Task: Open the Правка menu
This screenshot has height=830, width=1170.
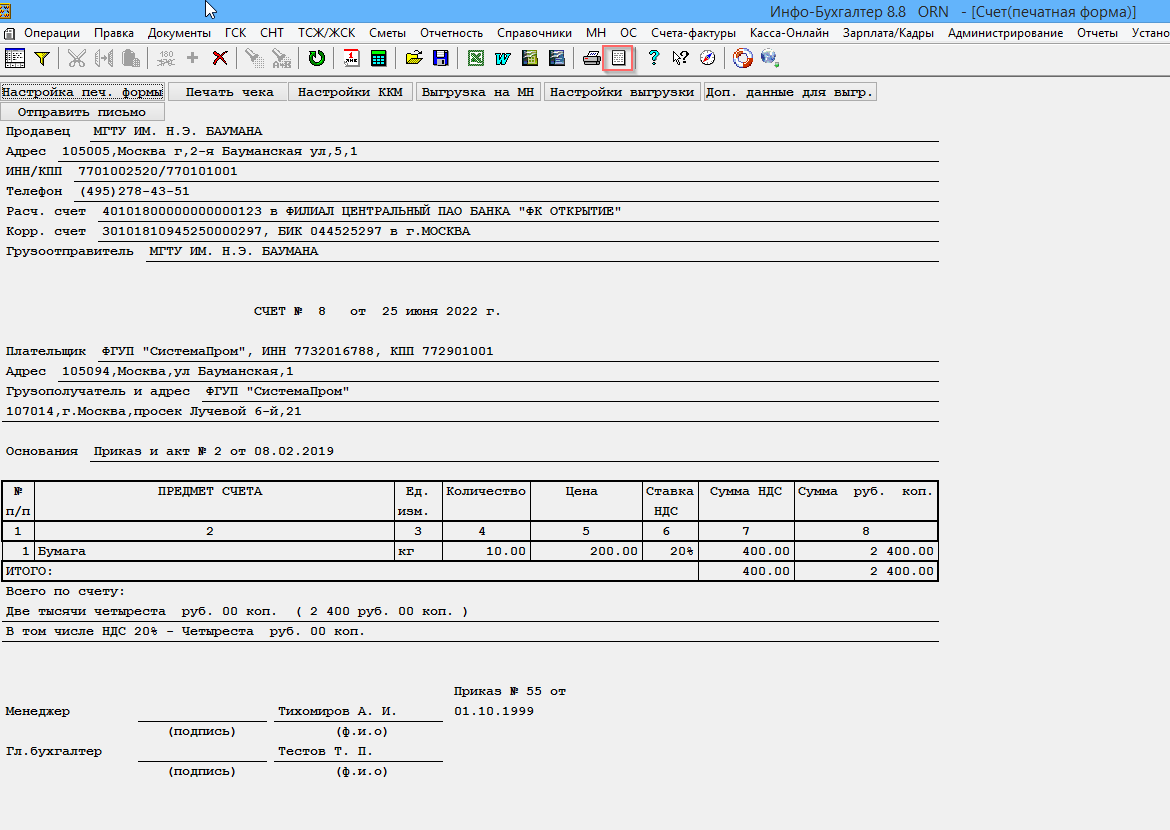Action: [113, 33]
